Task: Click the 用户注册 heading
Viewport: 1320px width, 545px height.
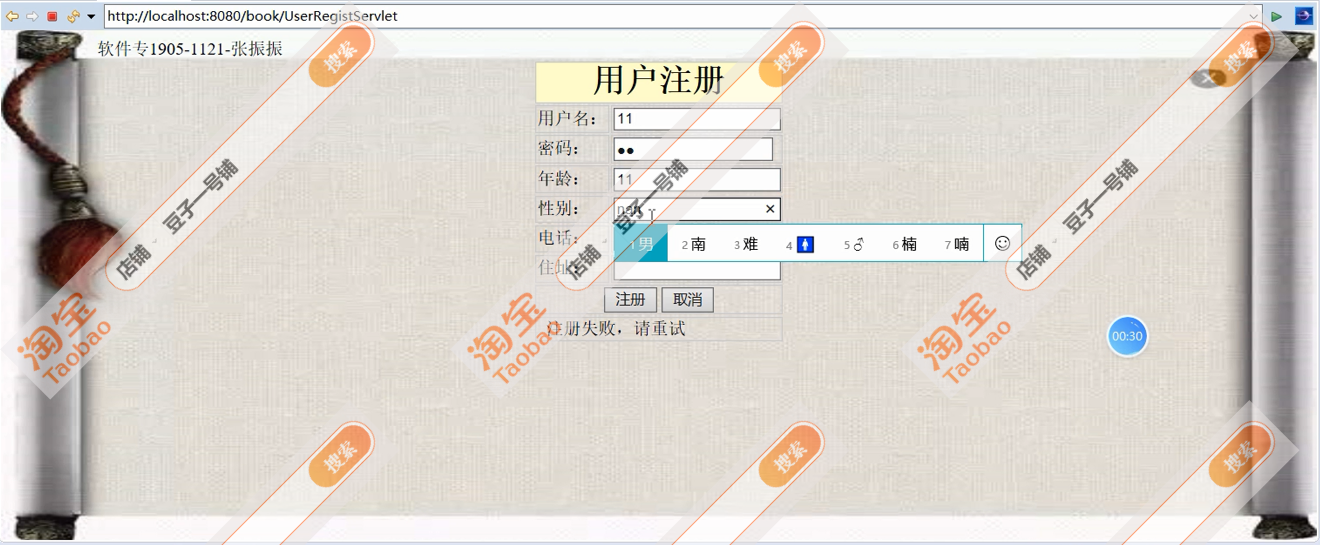Action: tap(658, 80)
